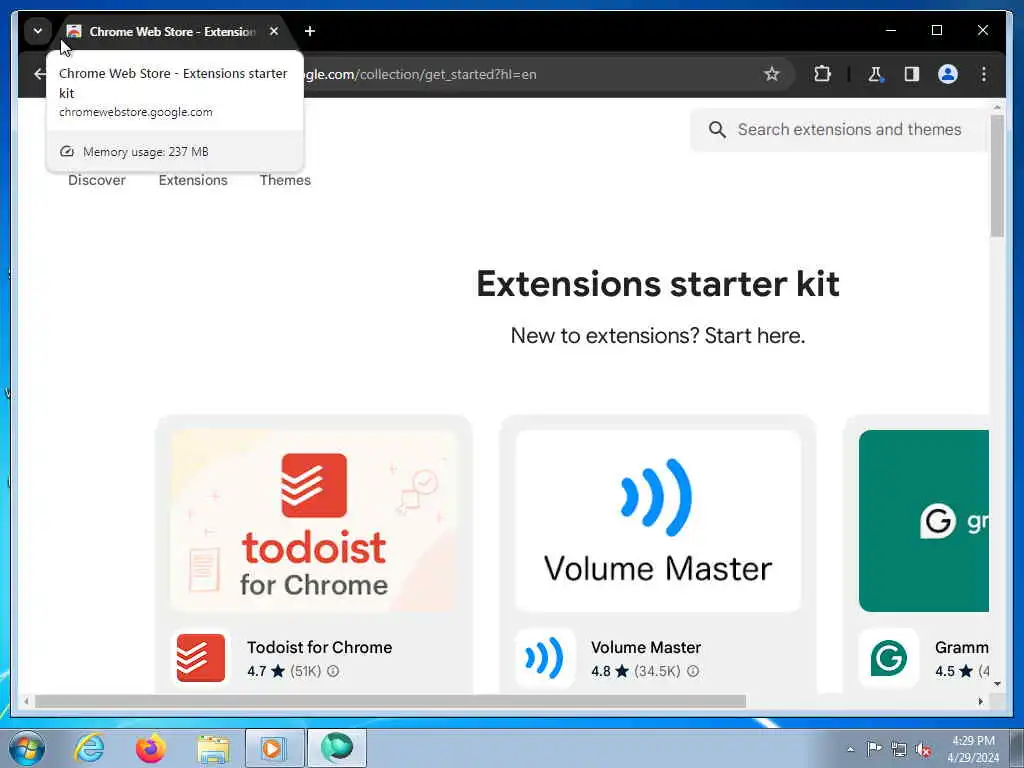This screenshot has width=1024, height=768.
Task: Open Windows Explorer folder in taskbar
Action: pos(213,749)
